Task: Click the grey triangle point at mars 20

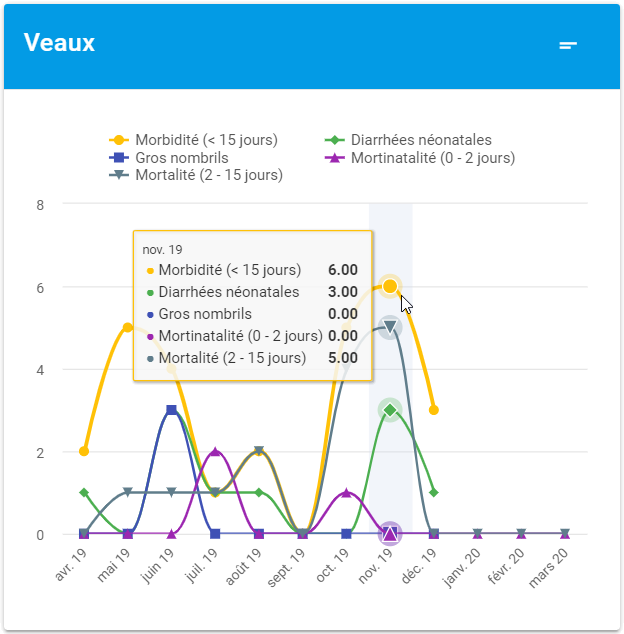Action: [x=565, y=533]
